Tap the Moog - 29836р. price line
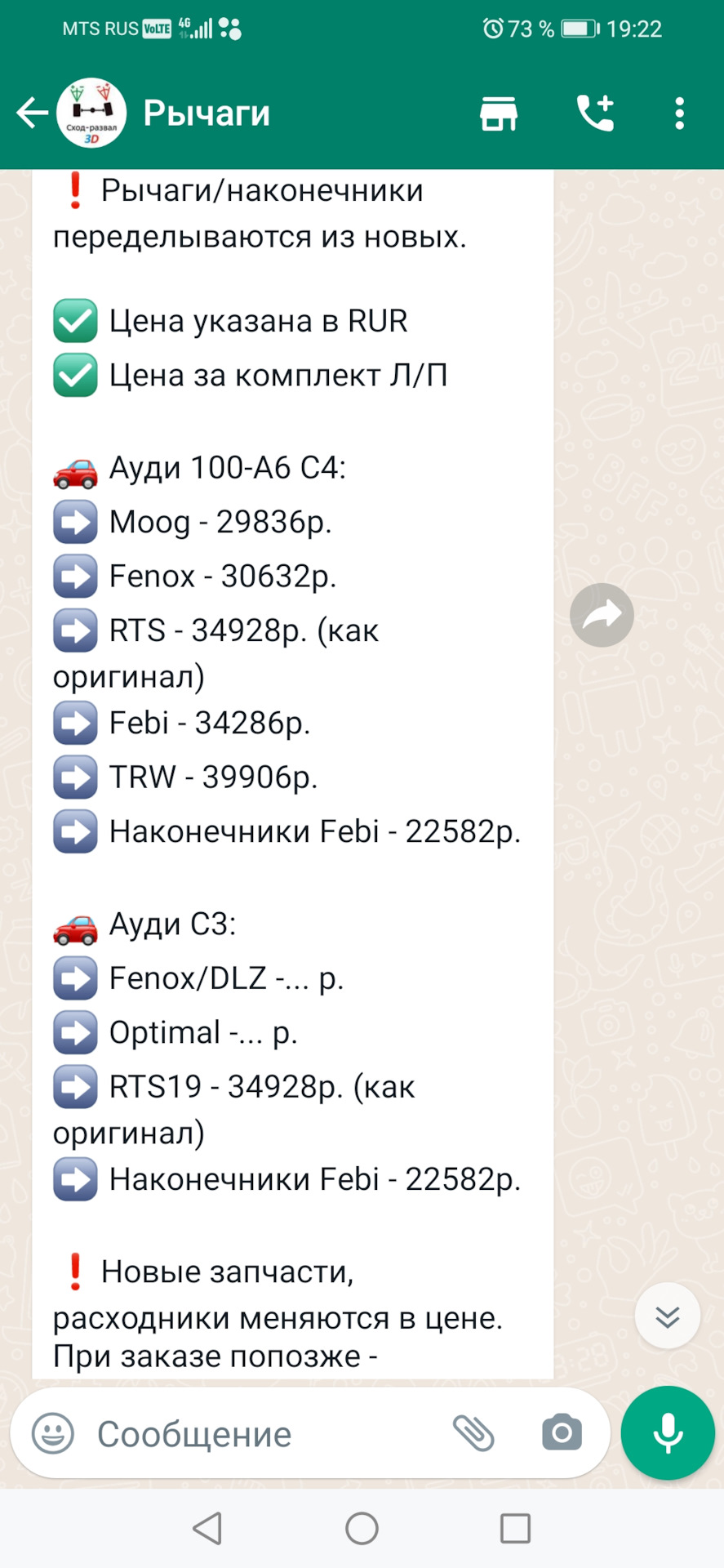Screen dimensions: 724x1568 tap(220, 522)
